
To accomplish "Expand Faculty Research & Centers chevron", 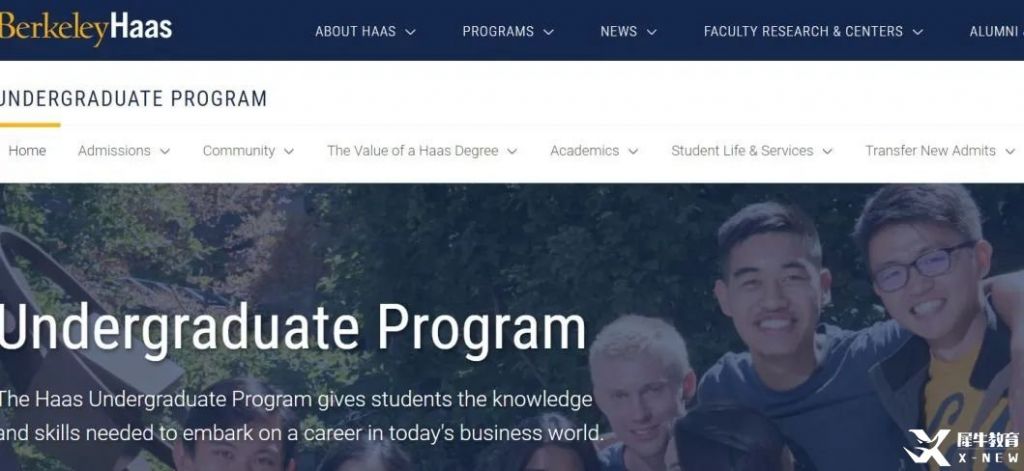I will pos(918,32).
